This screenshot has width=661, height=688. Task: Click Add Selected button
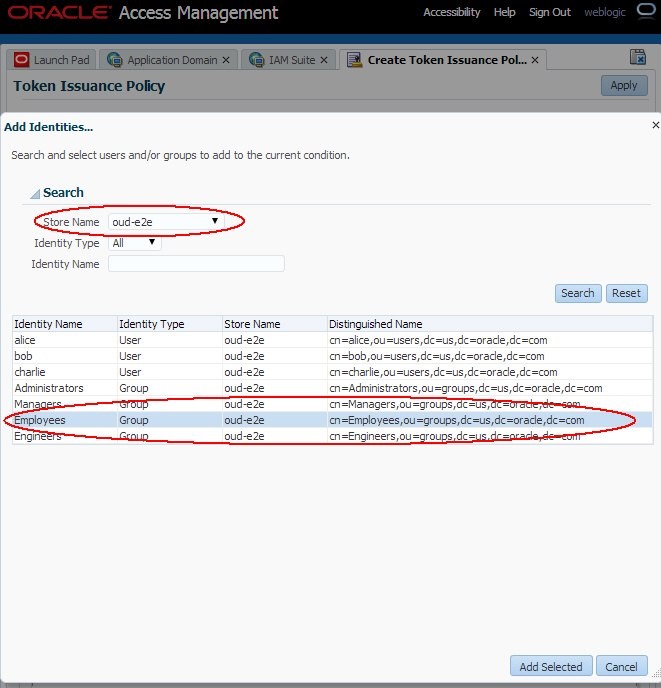pyautogui.click(x=551, y=666)
